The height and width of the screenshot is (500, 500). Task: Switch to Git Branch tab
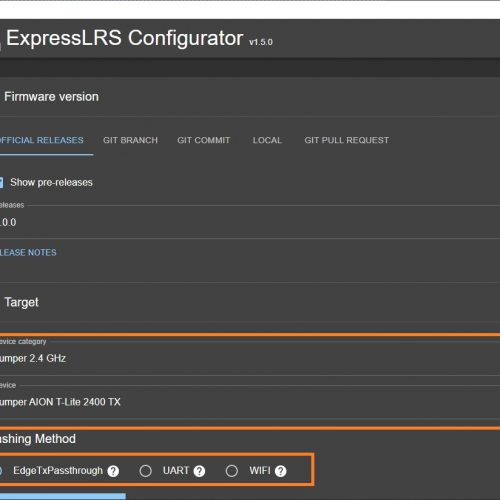[x=130, y=140]
